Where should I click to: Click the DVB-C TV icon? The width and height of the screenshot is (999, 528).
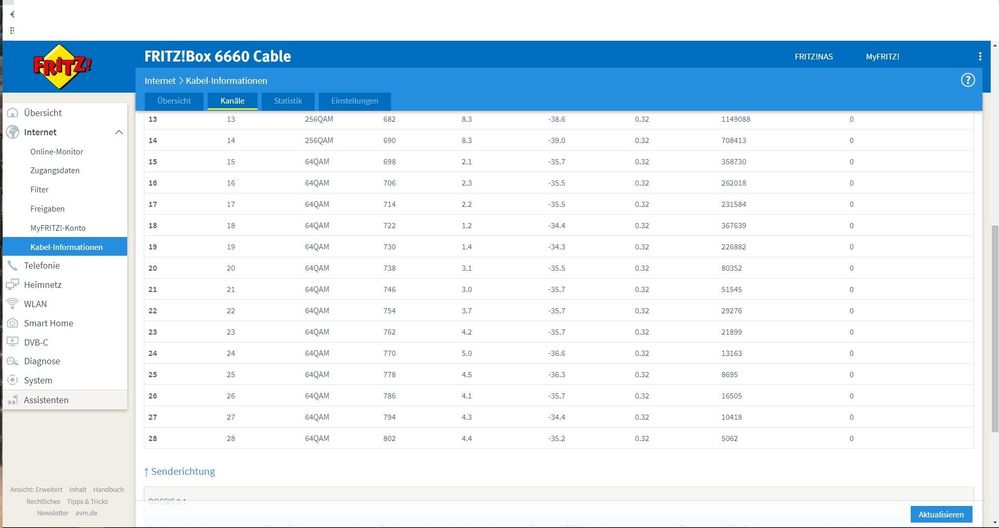click(x=12, y=342)
